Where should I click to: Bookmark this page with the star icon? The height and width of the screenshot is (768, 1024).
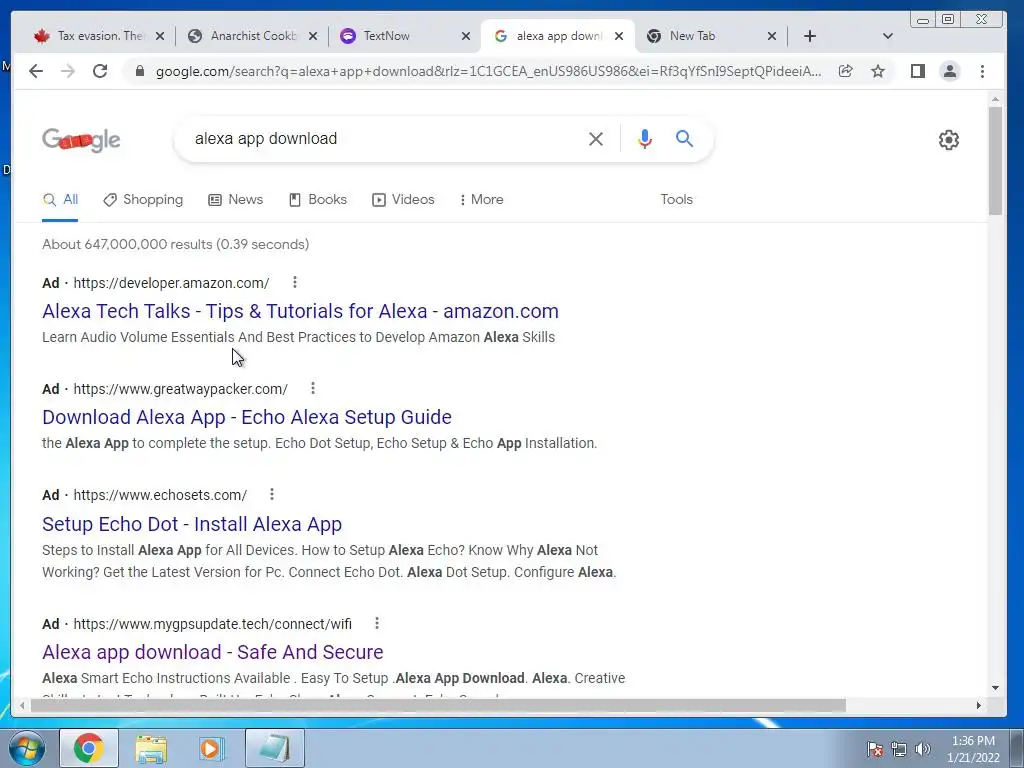[x=878, y=71]
